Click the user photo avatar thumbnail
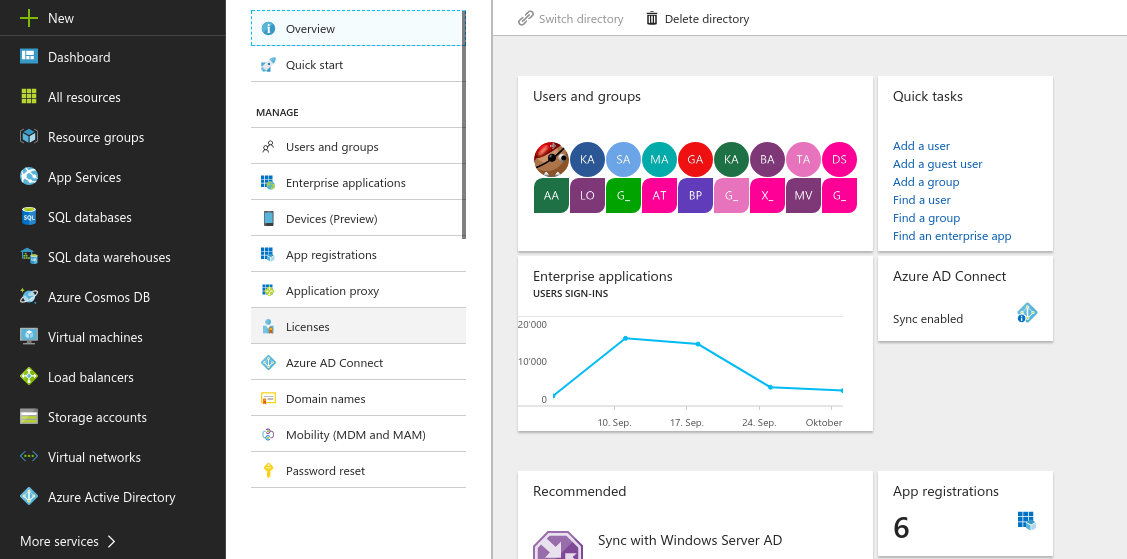1127x559 pixels. coord(551,159)
